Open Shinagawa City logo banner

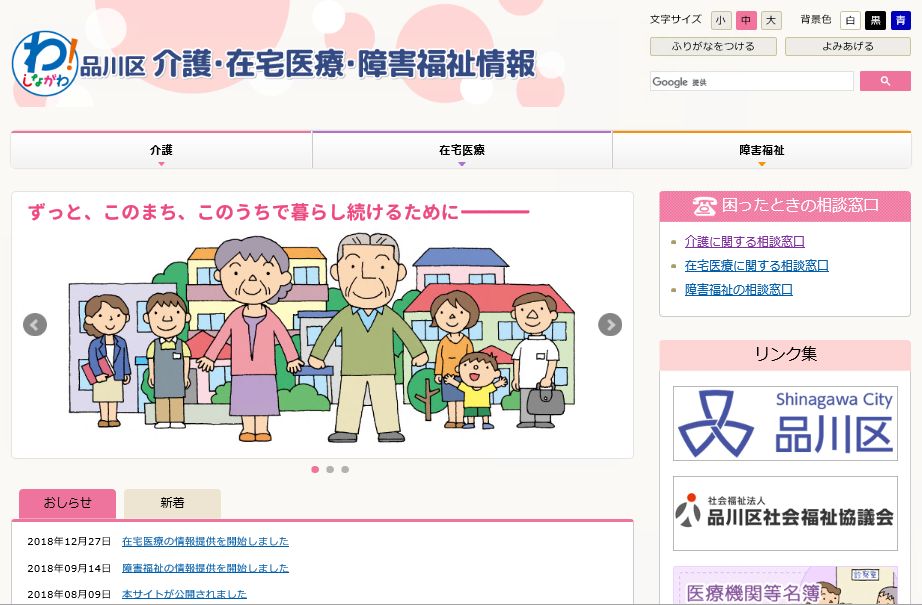coord(785,423)
